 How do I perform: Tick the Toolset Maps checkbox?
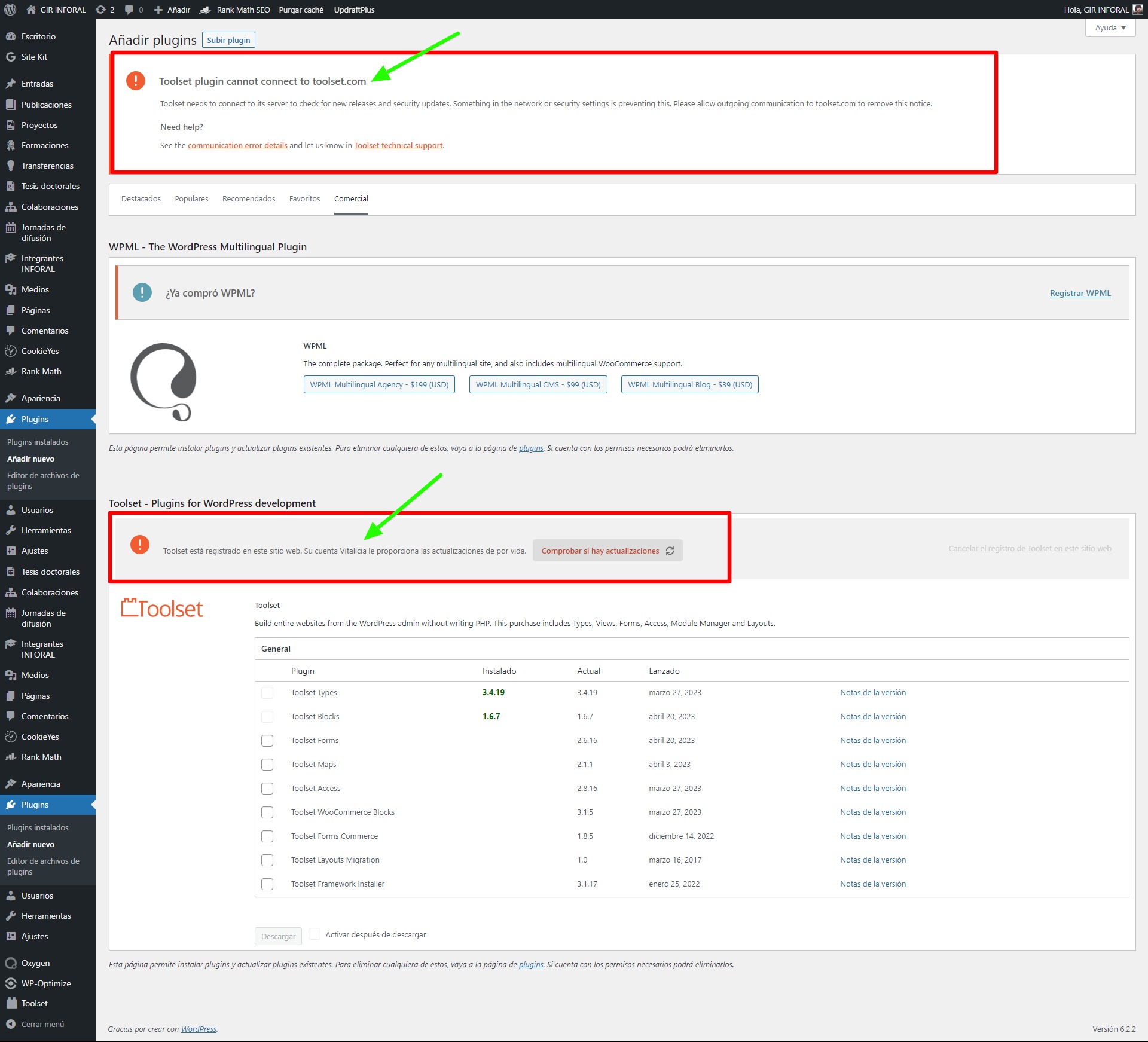(267, 765)
